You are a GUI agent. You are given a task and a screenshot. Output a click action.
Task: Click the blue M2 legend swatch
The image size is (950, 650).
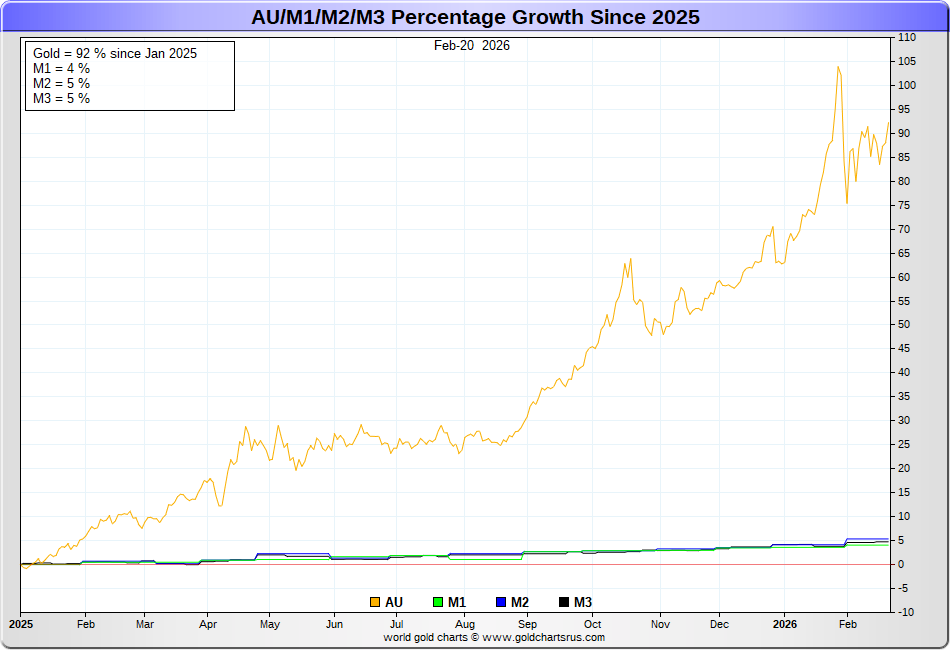tap(501, 602)
